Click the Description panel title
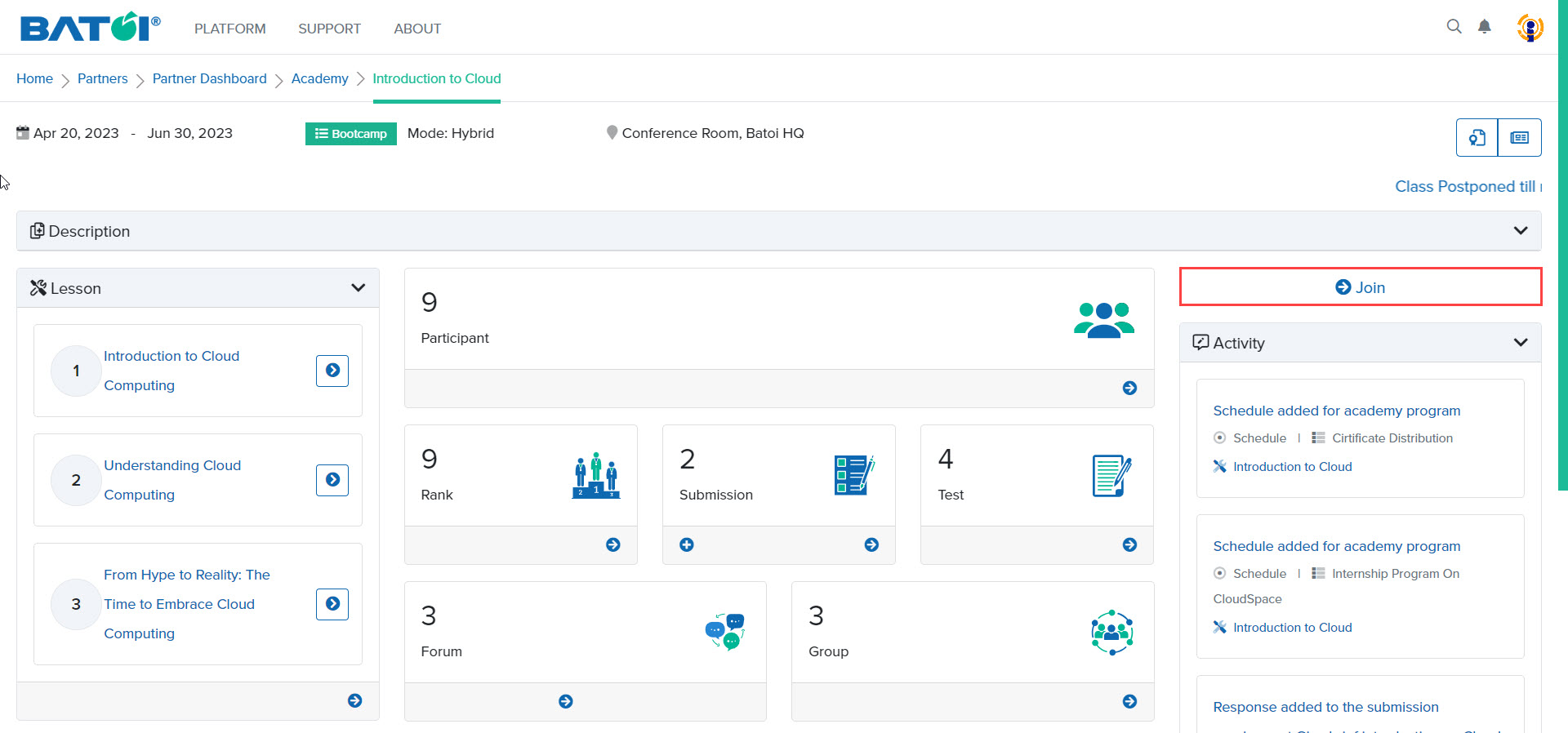 pyautogui.click(x=89, y=231)
